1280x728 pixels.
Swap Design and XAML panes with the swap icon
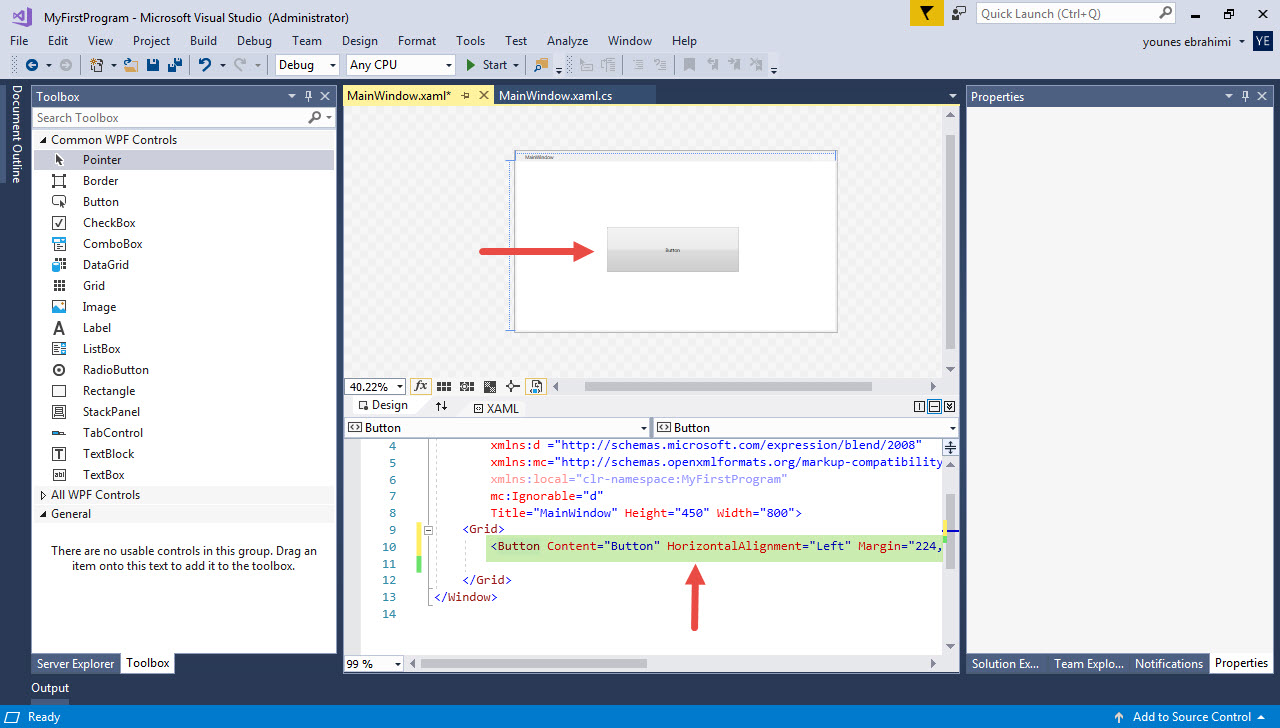pos(442,407)
